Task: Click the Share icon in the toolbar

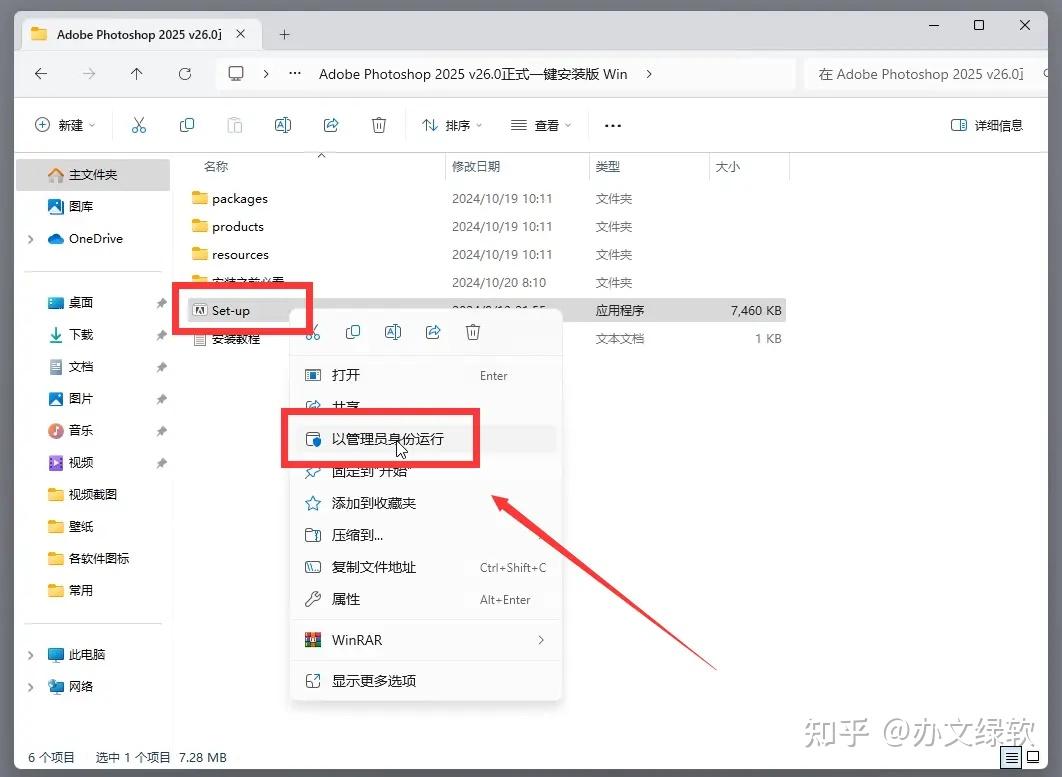Action: 331,124
